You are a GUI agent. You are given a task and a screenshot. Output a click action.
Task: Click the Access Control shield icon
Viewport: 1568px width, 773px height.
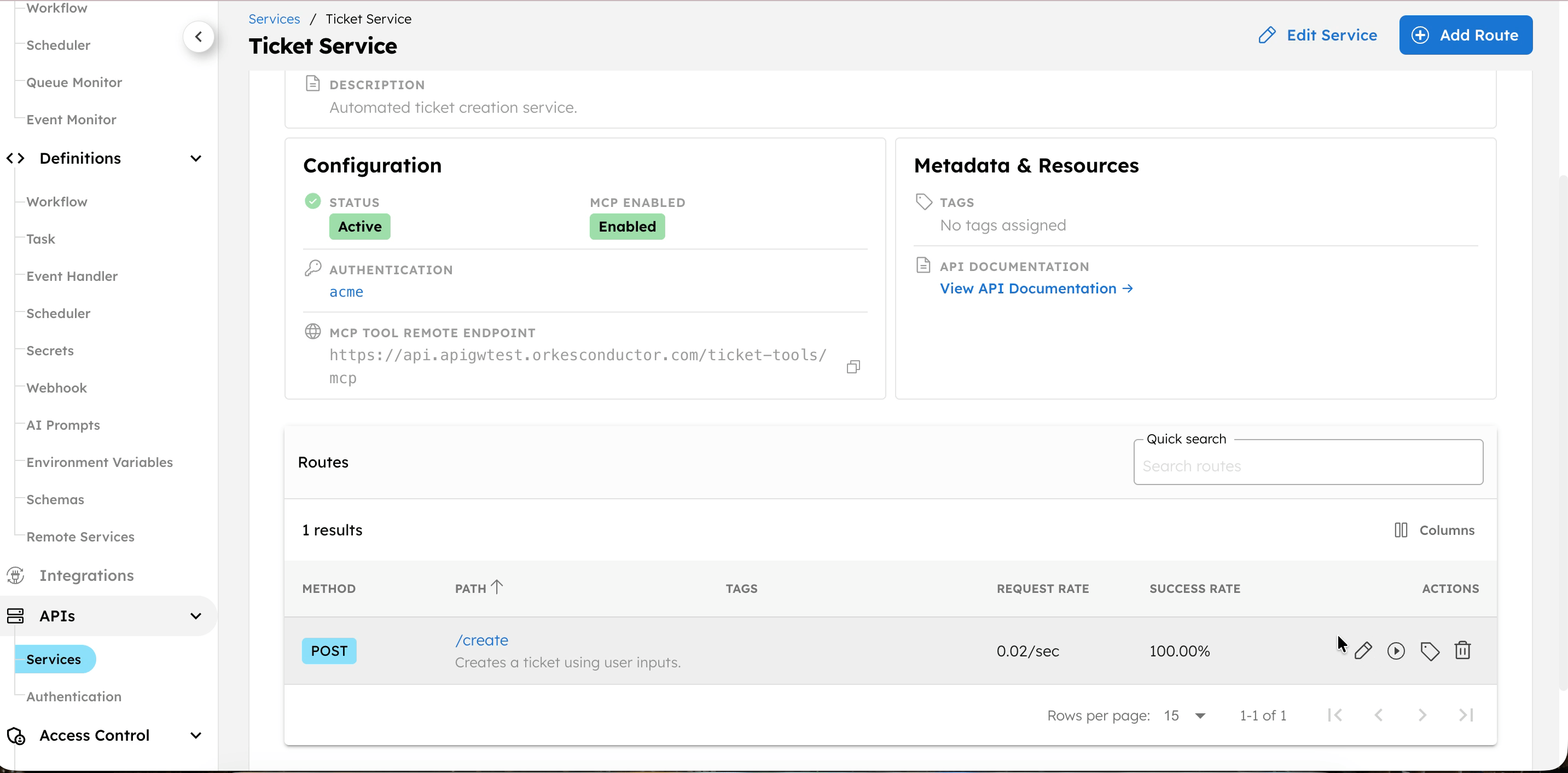point(15,736)
